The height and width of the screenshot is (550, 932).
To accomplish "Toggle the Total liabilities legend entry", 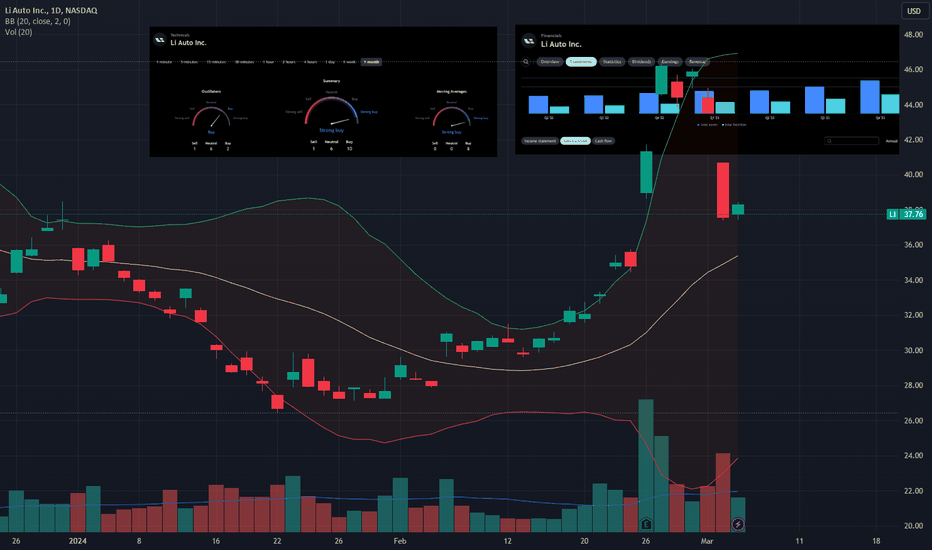I will coord(734,125).
